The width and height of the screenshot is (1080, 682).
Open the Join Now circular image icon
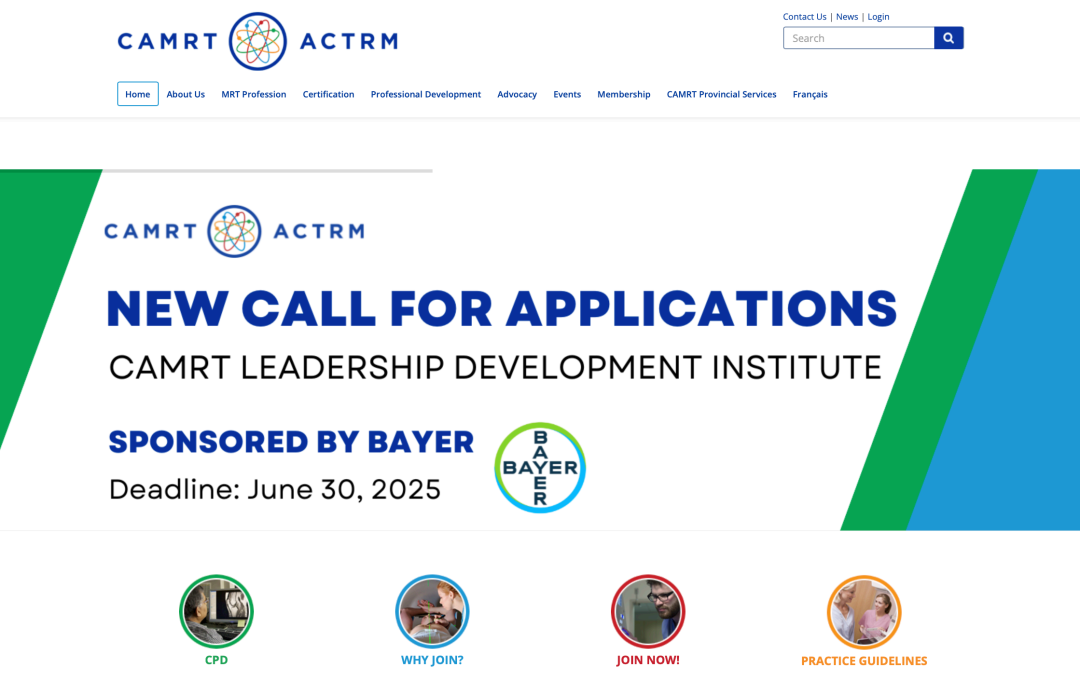[x=647, y=611]
